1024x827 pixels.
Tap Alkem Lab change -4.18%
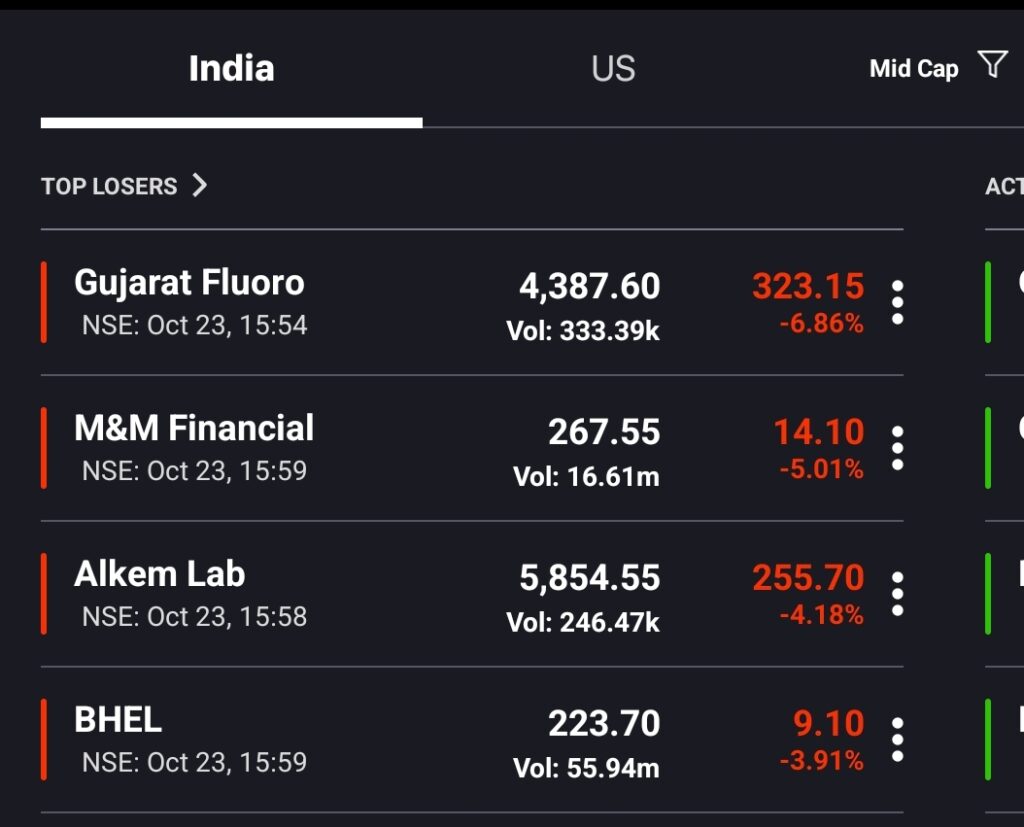pos(822,615)
